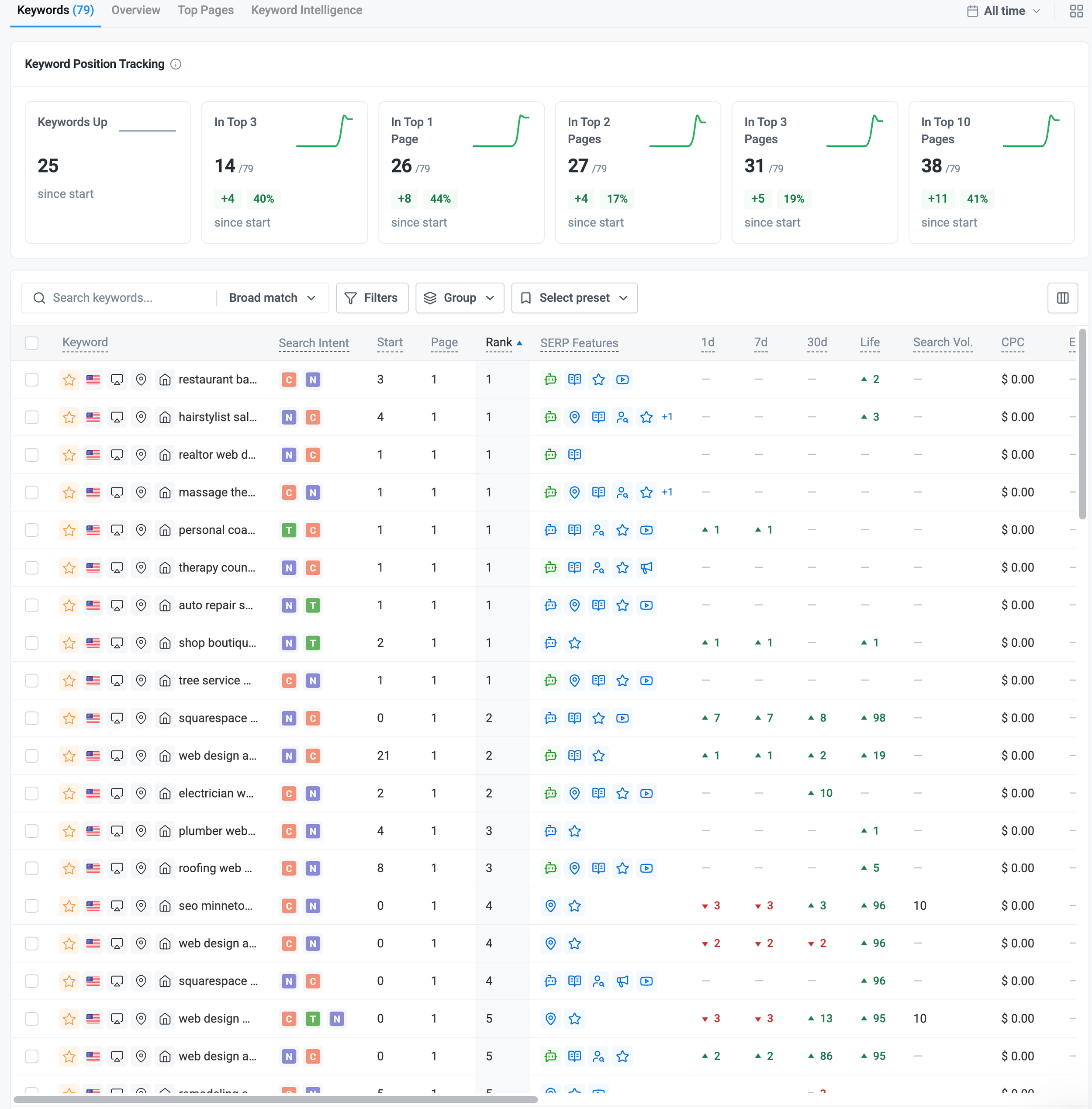Click the tree service ... keyword name
Screen dimensions: 1092x1109
pyautogui.click(x=214, y=681)
